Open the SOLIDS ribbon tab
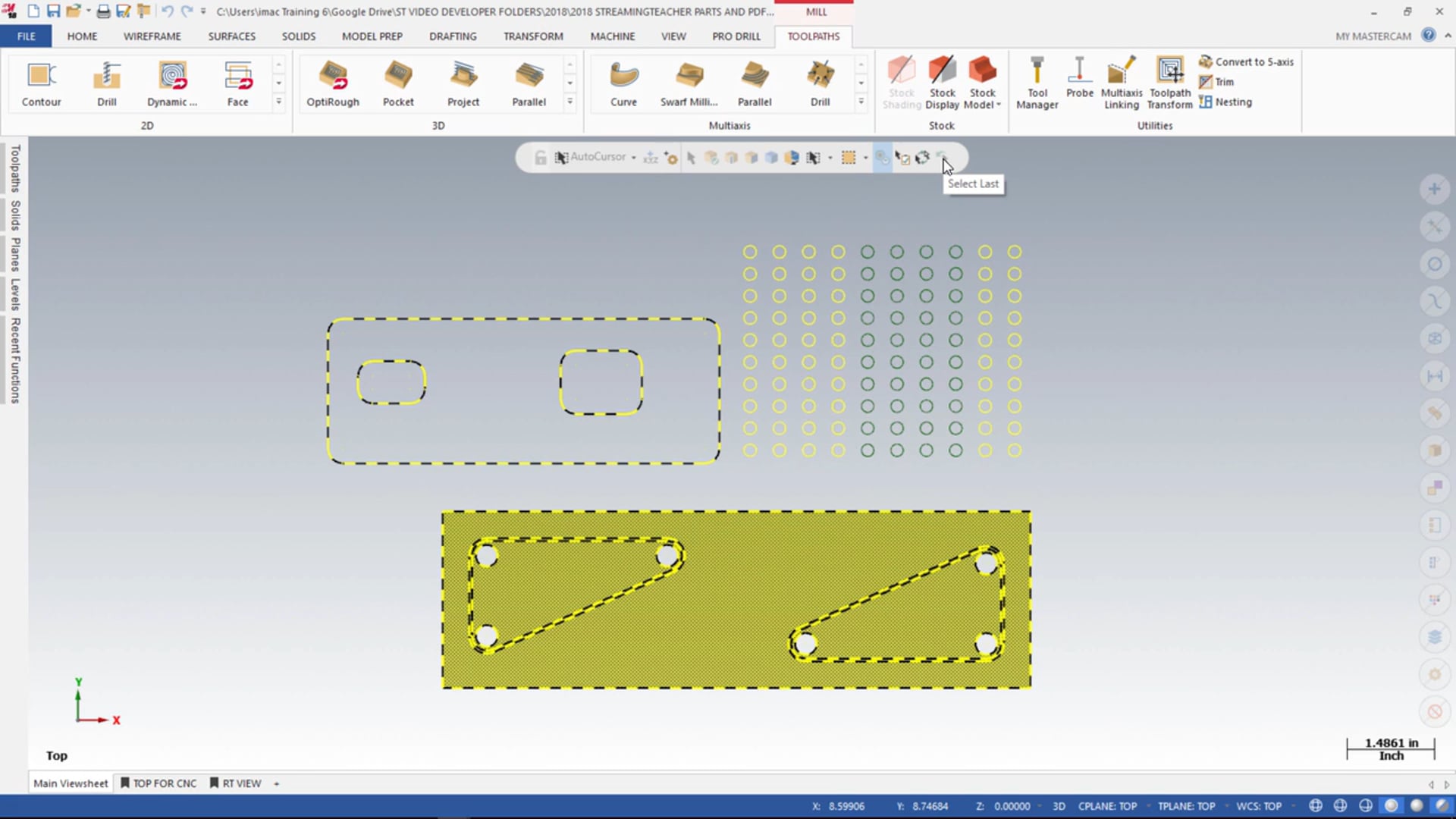The height and width of the screenshot is (819, 1456). (x=299, y=36)
